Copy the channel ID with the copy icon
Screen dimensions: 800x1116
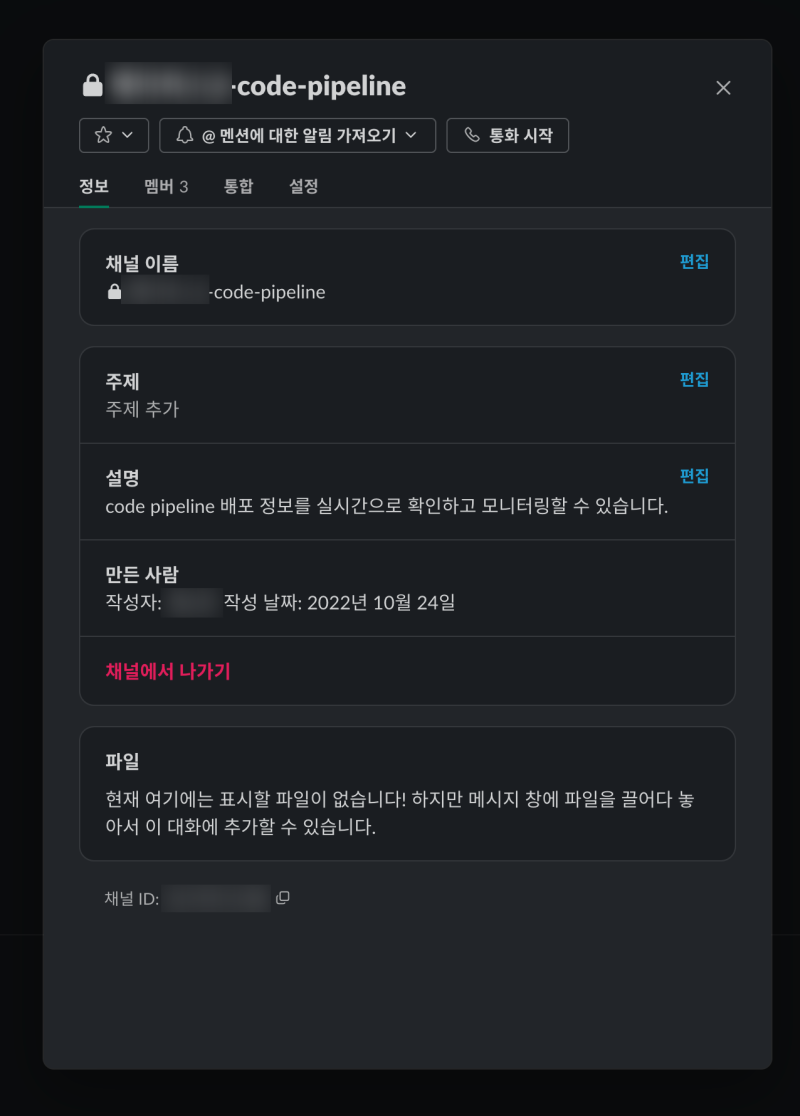pyautogui.click(x=283, y=898)
